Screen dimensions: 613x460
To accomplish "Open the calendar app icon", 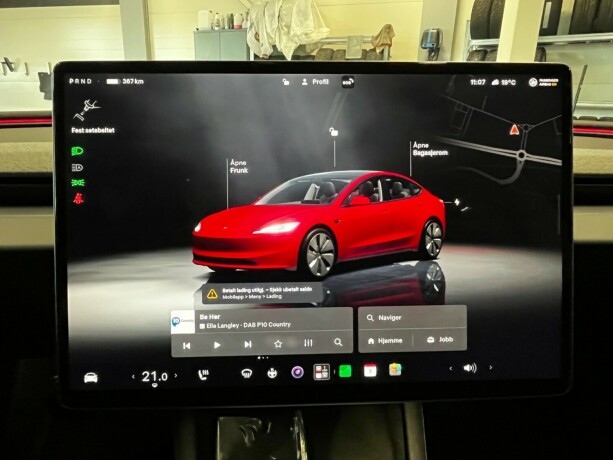I will (370, 371).
